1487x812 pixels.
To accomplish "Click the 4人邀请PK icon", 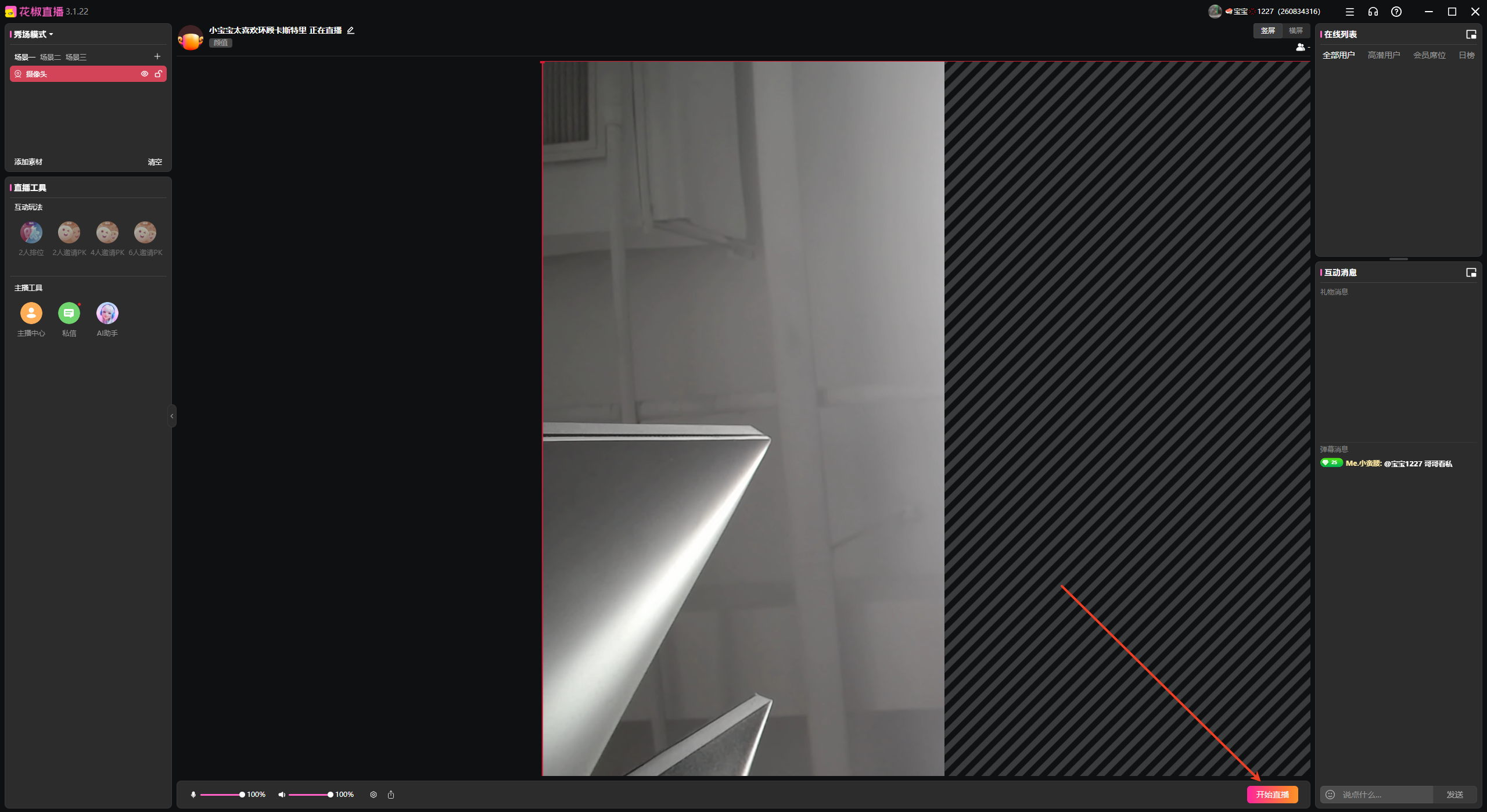I will [107, 233].
